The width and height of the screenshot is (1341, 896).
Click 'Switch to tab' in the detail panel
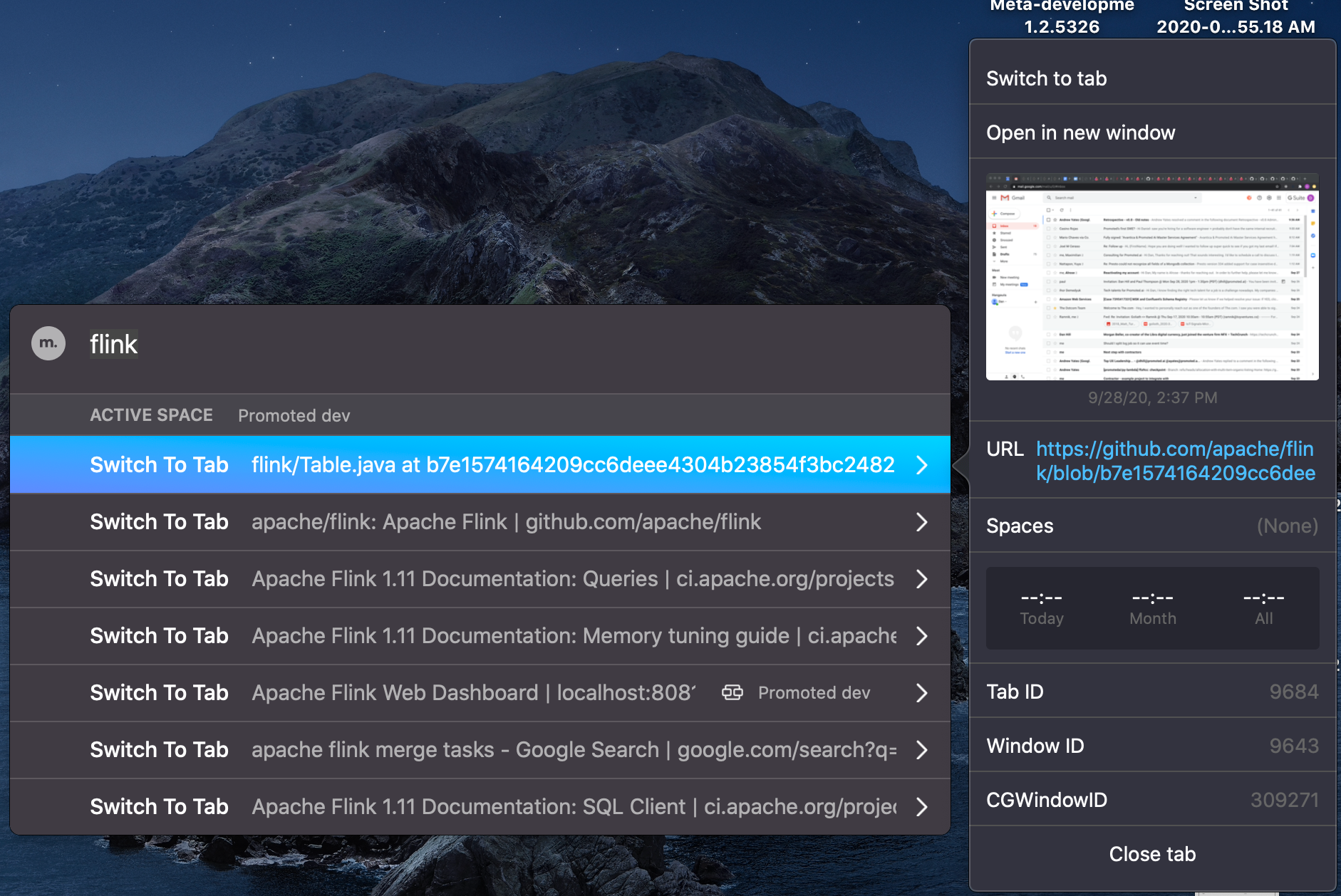point(1152,78)
